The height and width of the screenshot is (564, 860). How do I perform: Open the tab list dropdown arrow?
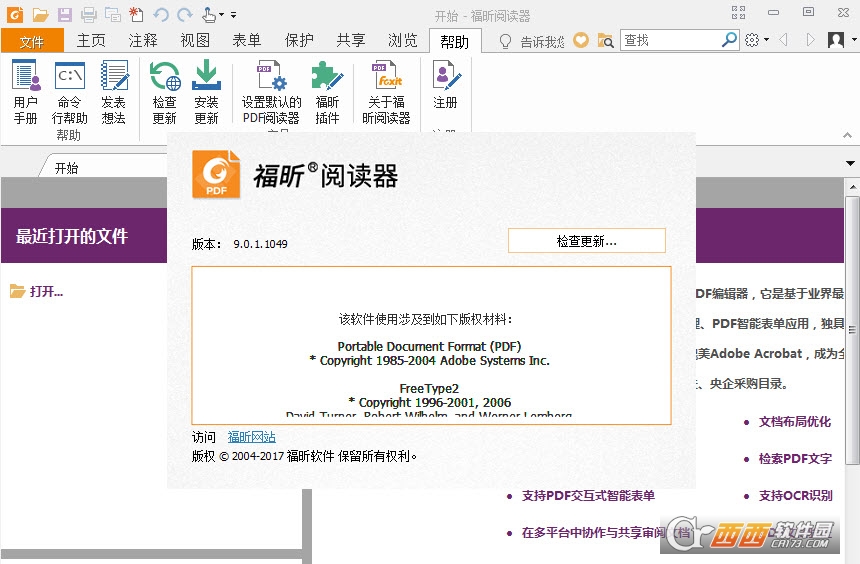click(x=850, y=163)
